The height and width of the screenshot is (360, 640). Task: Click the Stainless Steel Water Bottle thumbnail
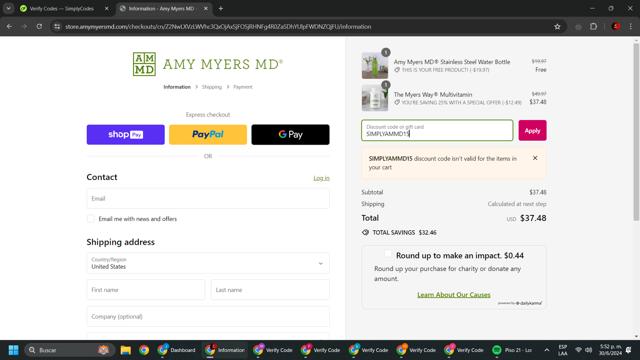pos(375,65)
